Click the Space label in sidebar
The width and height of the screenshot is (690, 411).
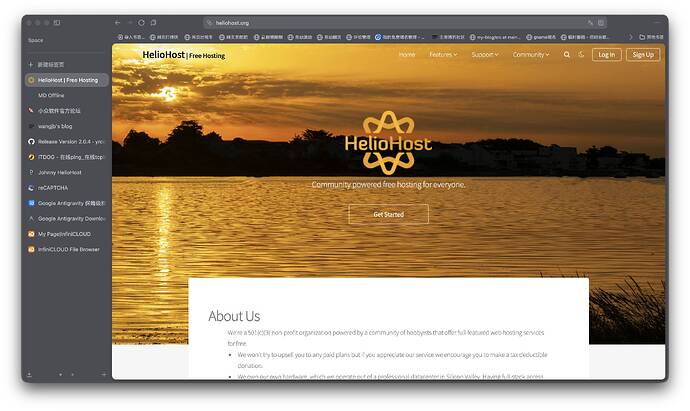coord(36,40)
